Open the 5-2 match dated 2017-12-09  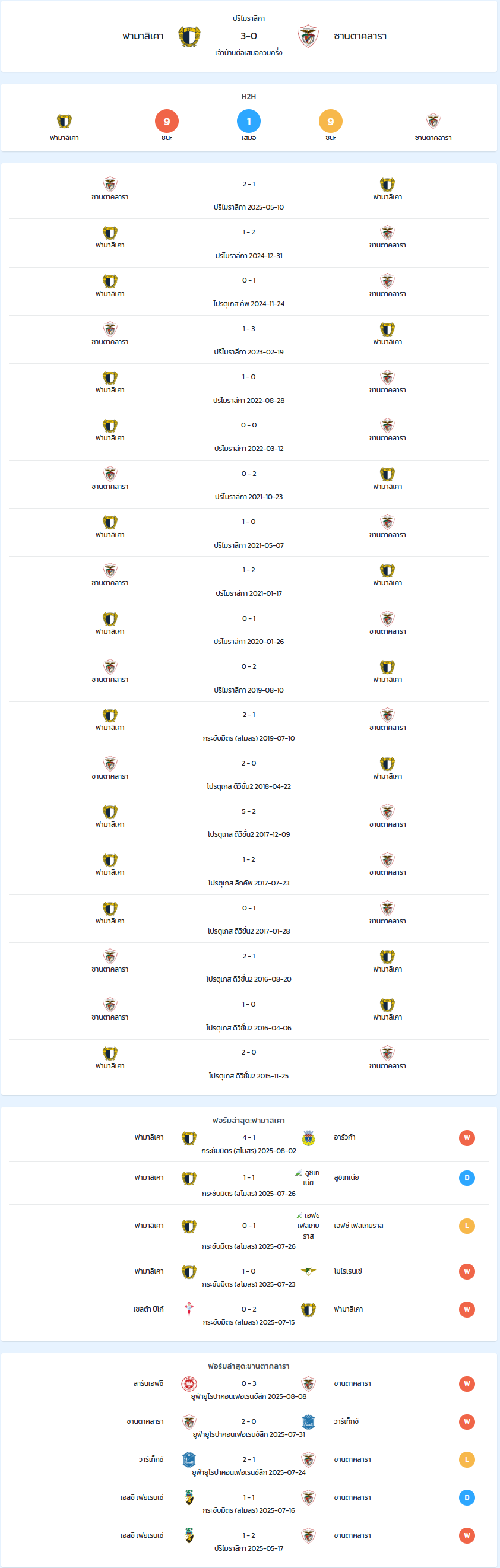(248, 823)
